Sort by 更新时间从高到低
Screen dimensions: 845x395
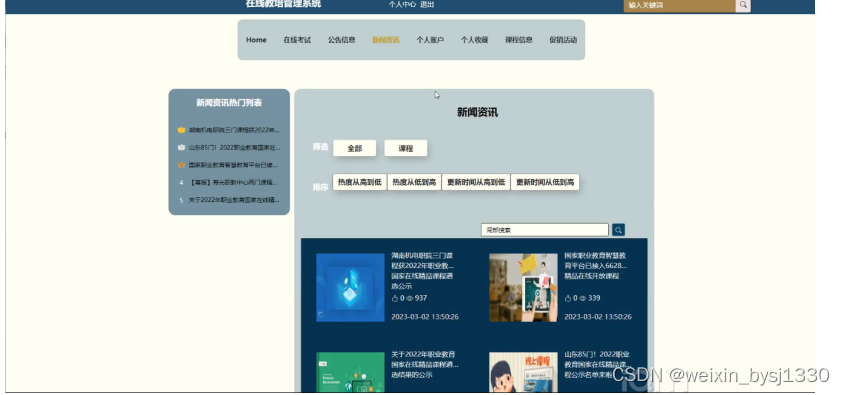(476, 182)
